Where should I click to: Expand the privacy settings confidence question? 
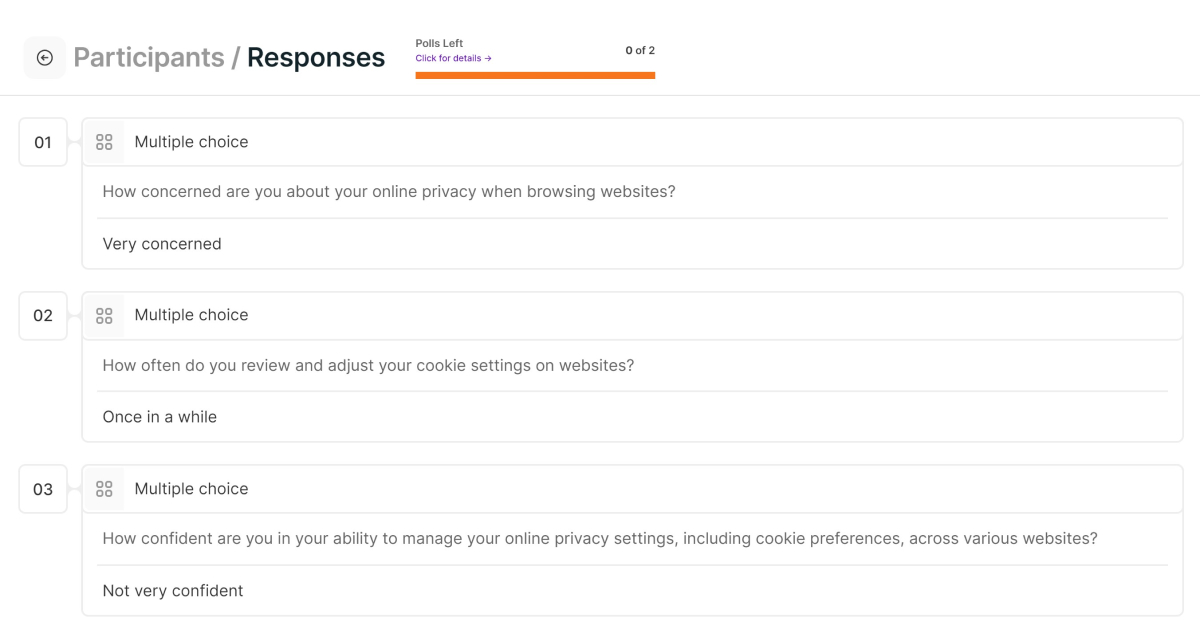tap(599, 538)
